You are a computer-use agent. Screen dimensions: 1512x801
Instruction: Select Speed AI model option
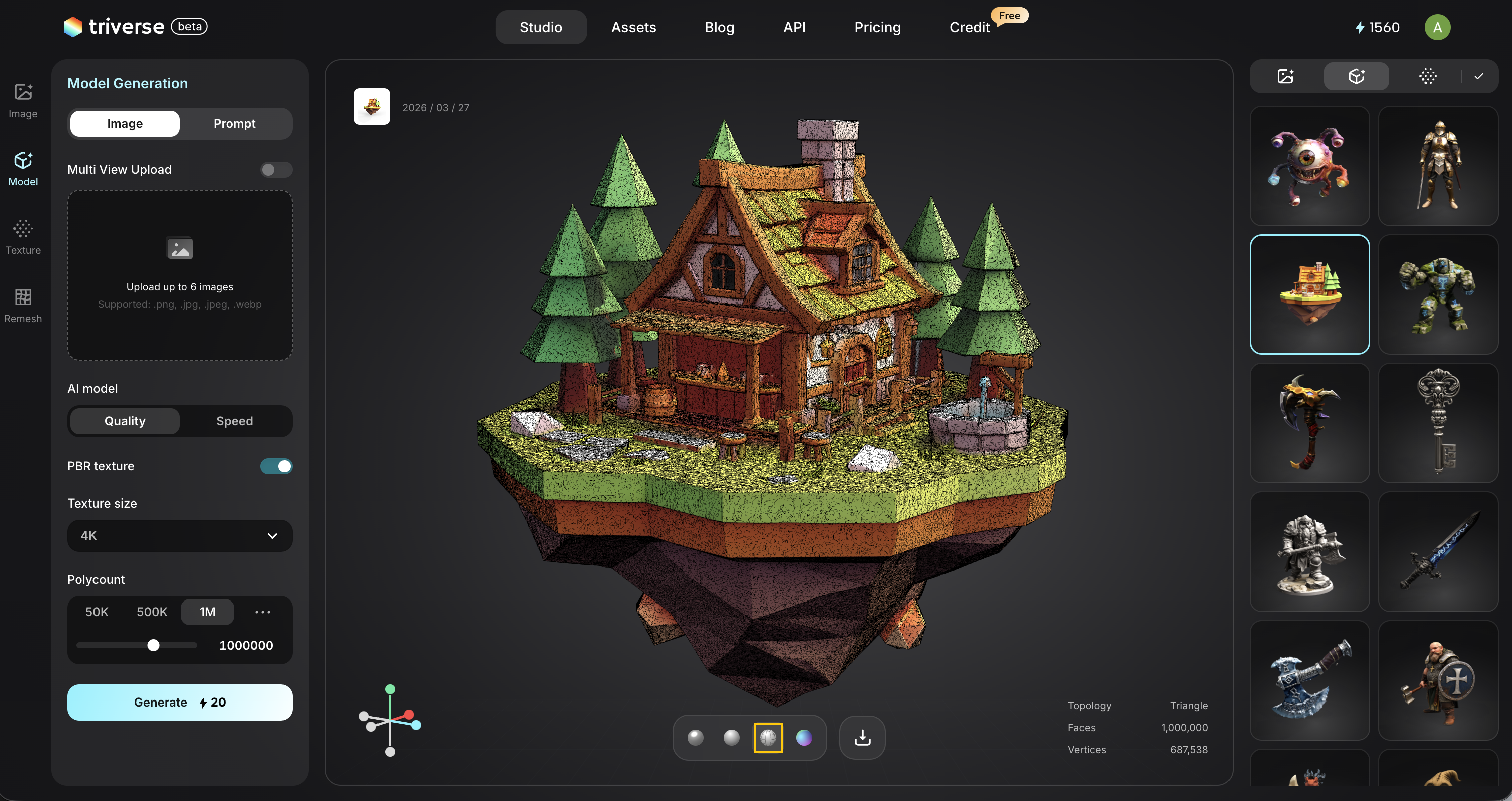click(x=234, y=421)
